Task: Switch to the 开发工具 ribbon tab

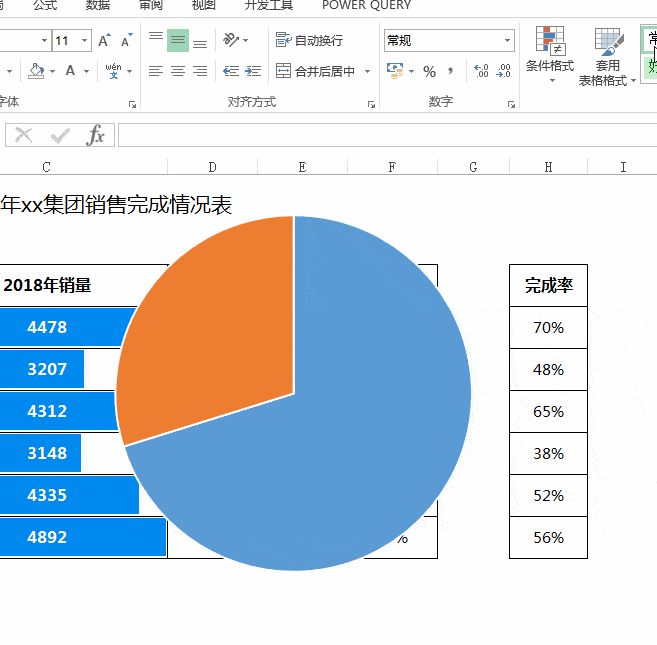Action: coord(269,5)
